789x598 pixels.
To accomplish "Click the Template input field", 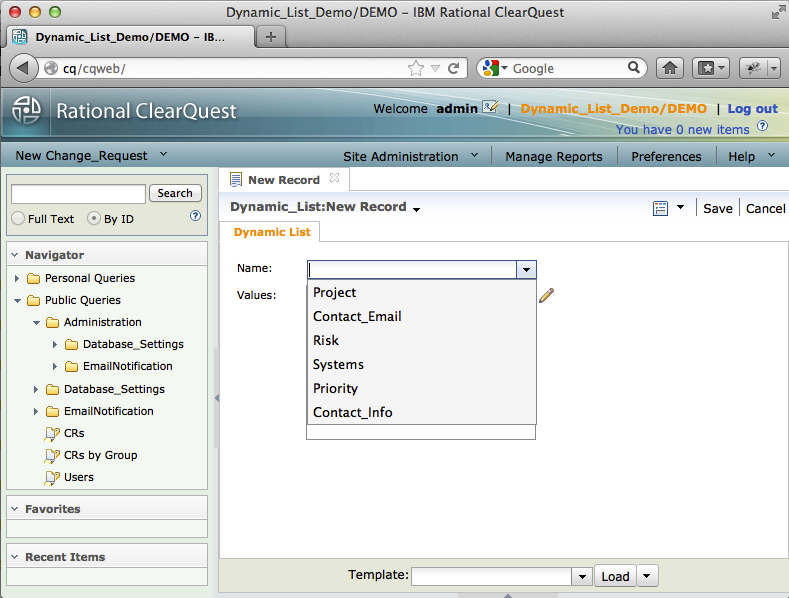I will coord(492,576).
